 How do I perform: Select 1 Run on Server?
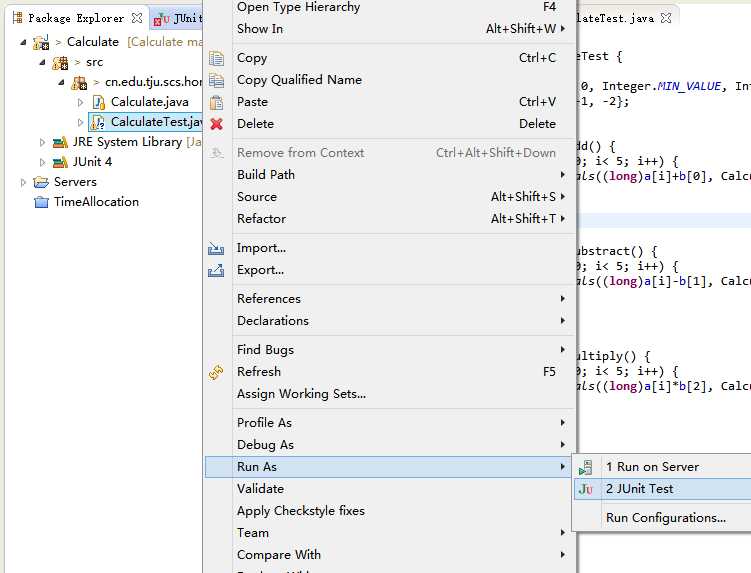tap(662, 467)
